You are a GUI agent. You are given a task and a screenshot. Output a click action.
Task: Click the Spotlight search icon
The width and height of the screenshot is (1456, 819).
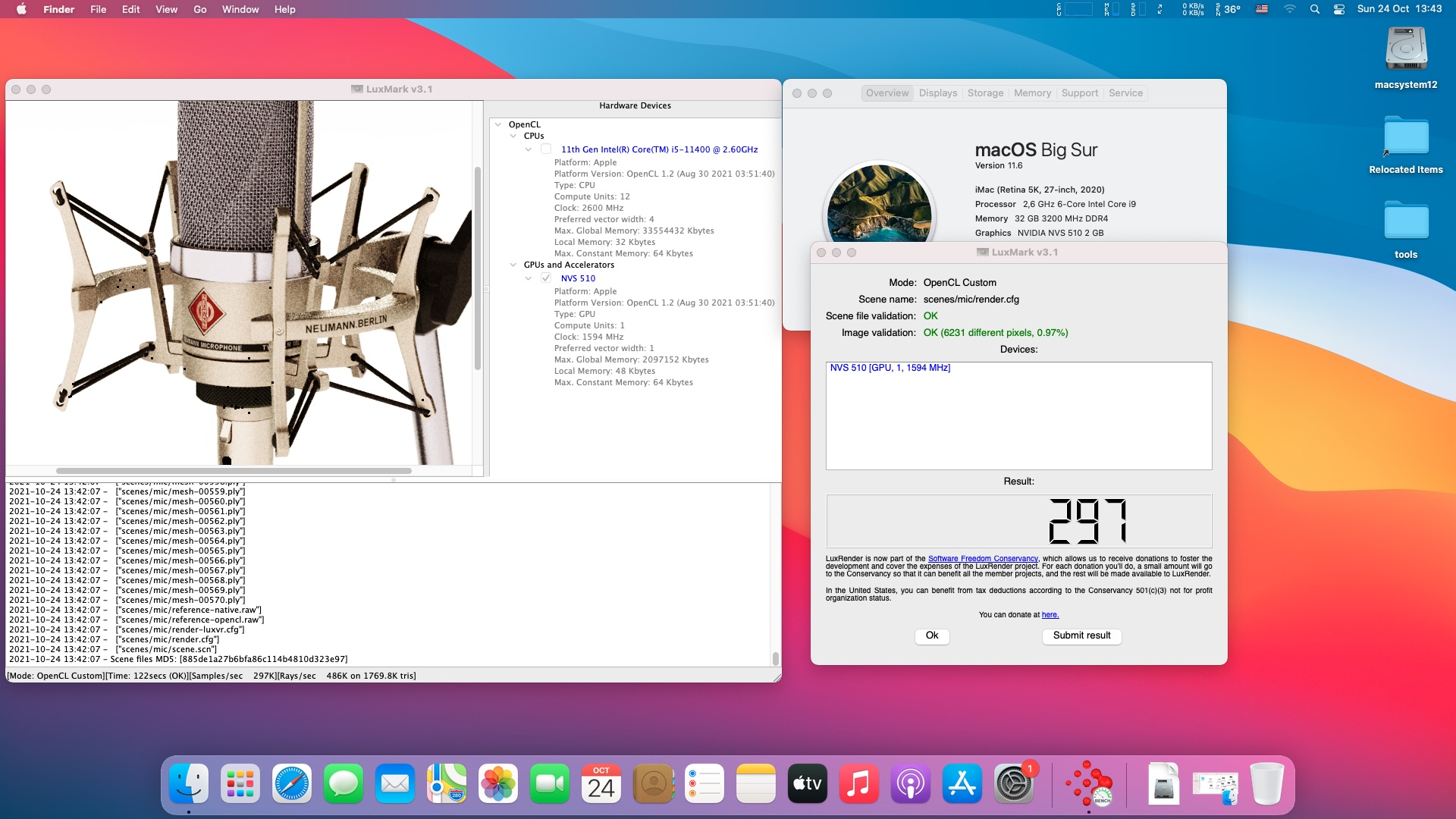pos(1315,9)
